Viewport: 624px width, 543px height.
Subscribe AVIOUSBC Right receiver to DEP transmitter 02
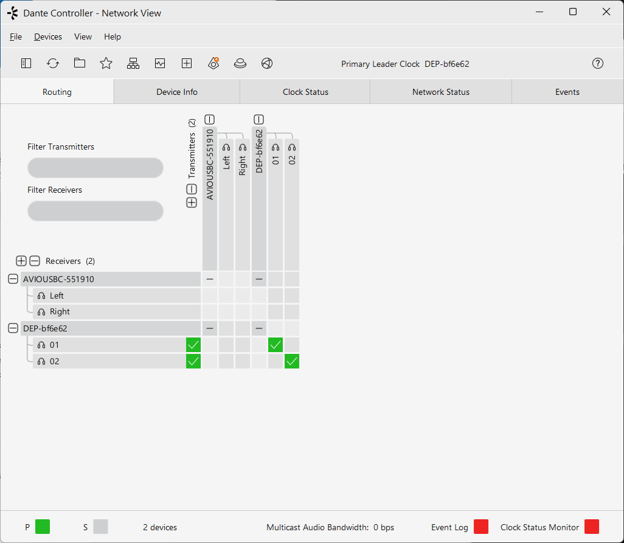[x=292, y=312]
